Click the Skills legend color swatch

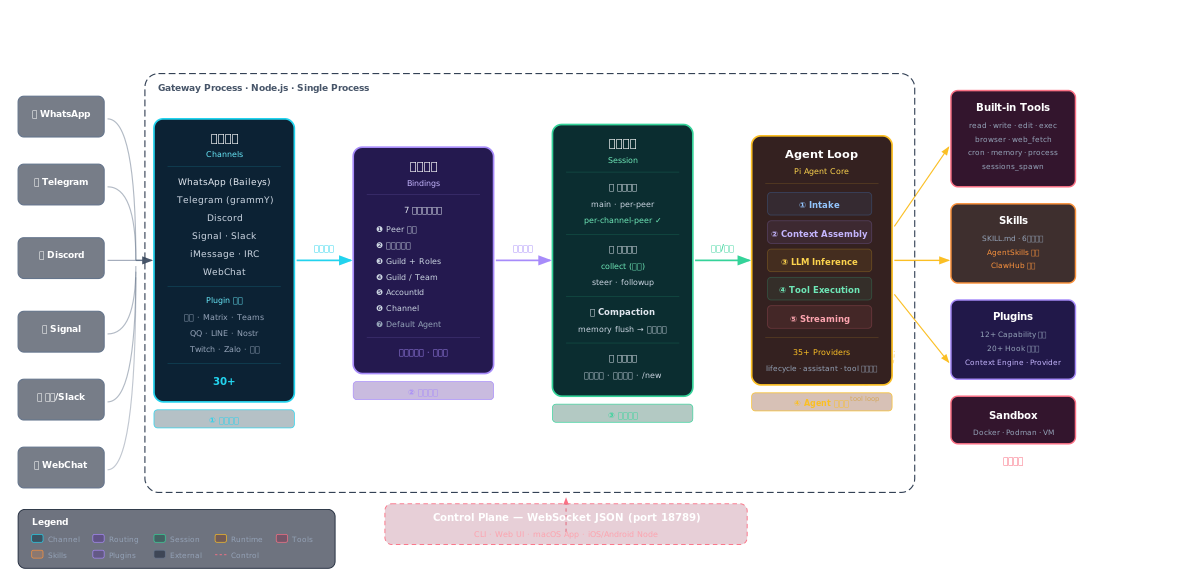(37, 554)
